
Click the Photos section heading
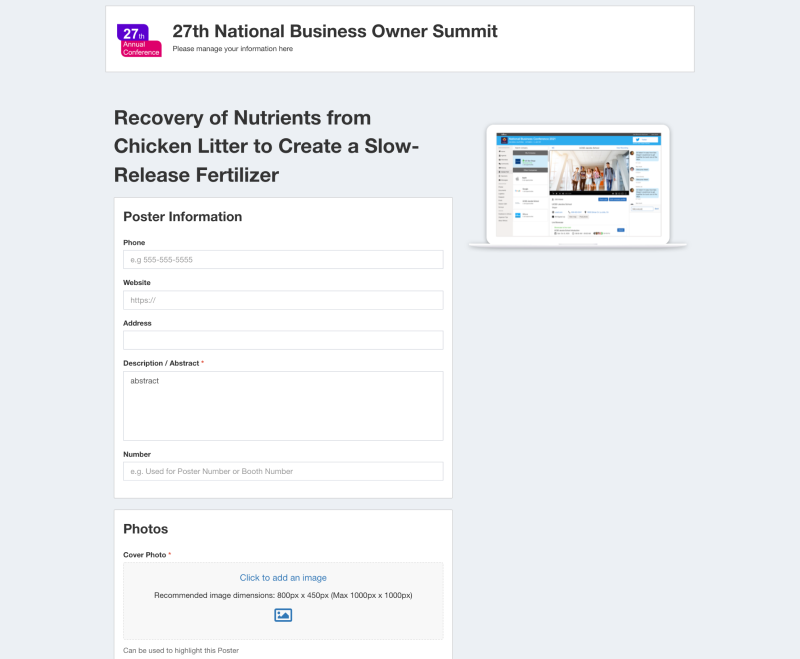pyautogui.click(x=146, y=529)
